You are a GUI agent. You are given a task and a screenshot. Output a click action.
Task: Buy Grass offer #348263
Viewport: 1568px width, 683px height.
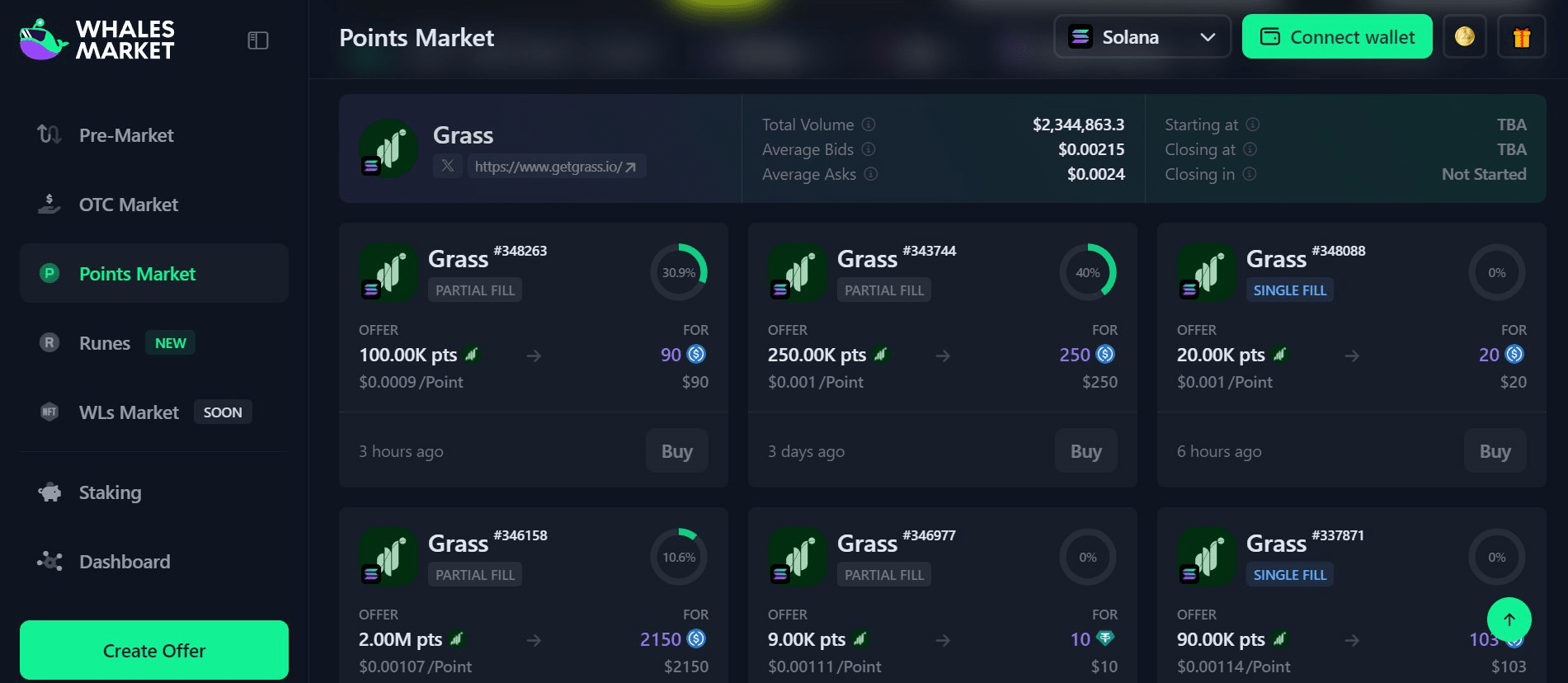coord(676,451)
